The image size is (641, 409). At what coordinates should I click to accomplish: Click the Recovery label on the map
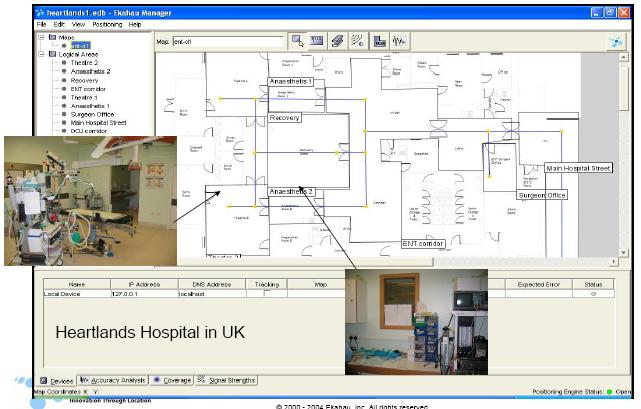coord(285,118)
